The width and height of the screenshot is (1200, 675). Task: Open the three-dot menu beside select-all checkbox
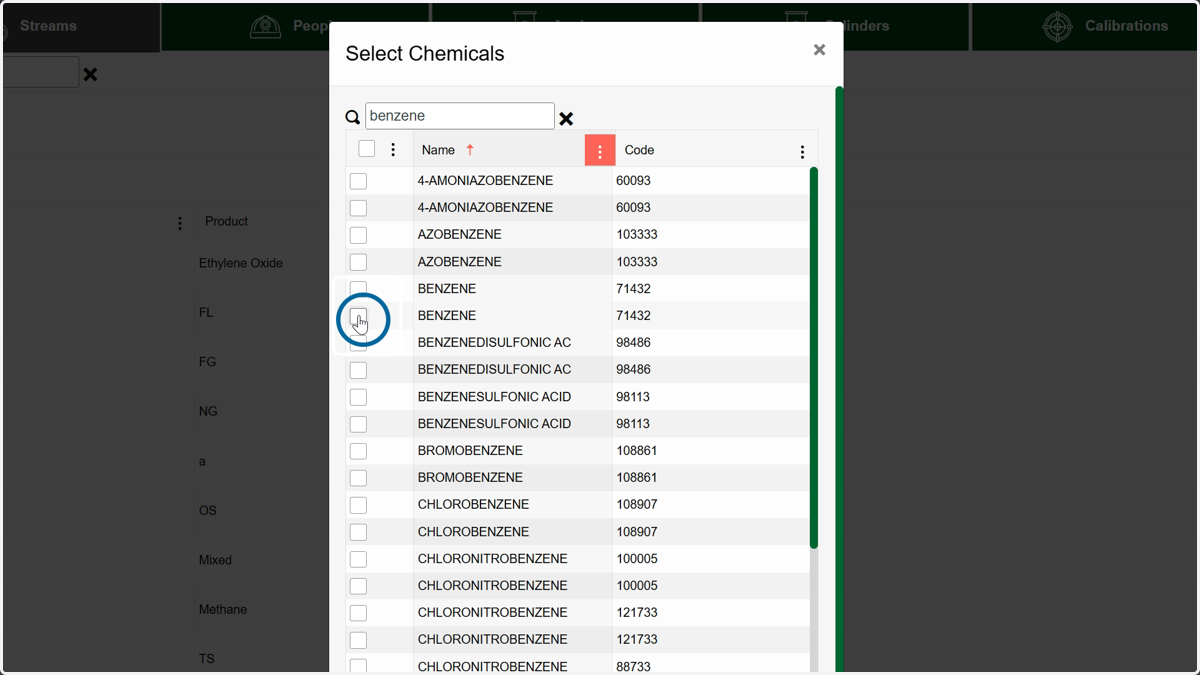(393, 150)
